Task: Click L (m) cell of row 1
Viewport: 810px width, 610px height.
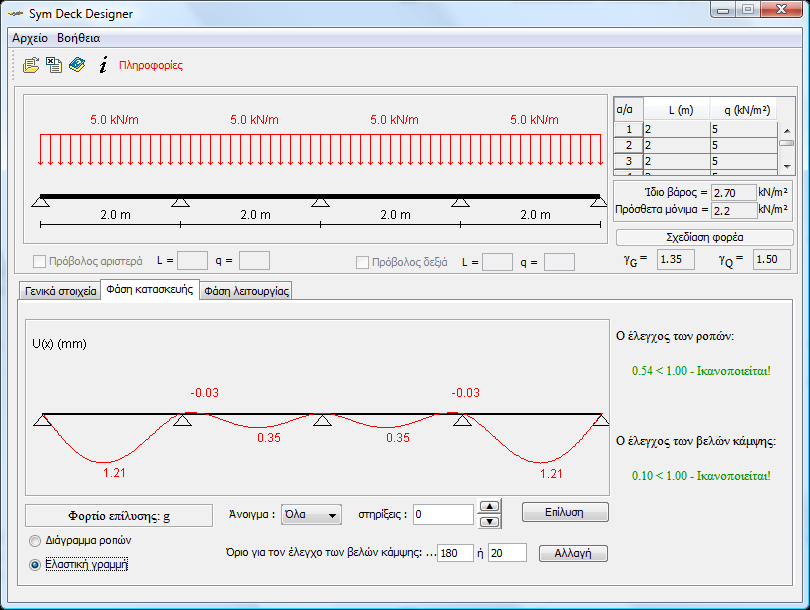Action: (x=677, y=129)
